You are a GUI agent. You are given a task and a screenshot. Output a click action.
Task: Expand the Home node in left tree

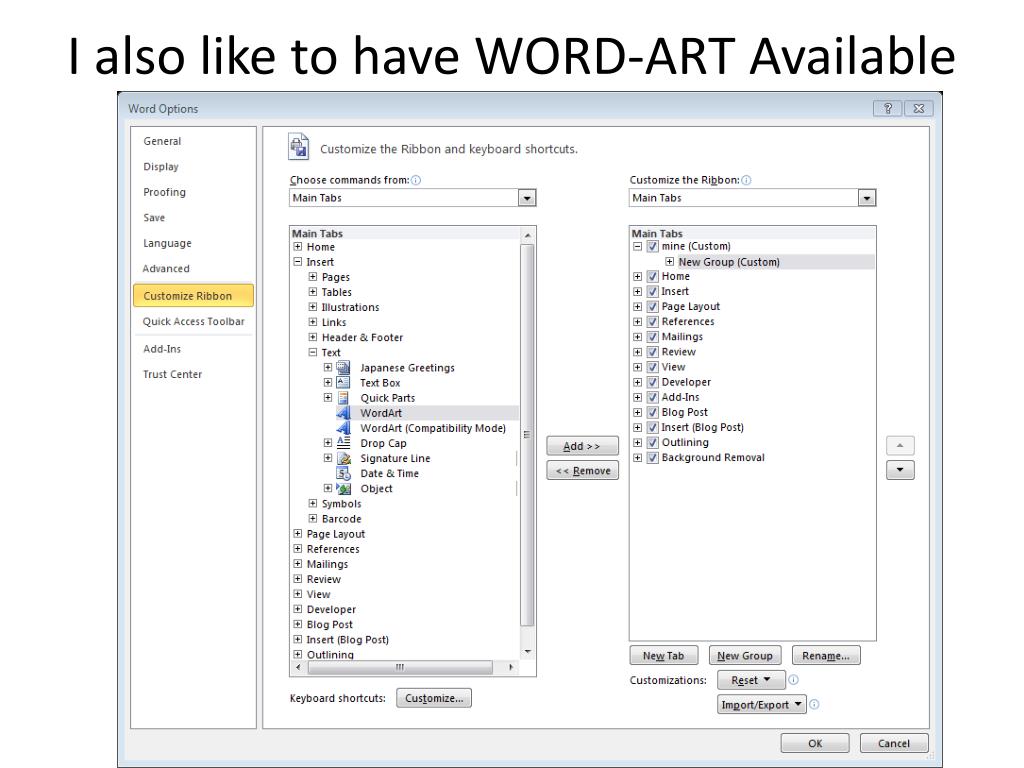click(x=298, y=247)
